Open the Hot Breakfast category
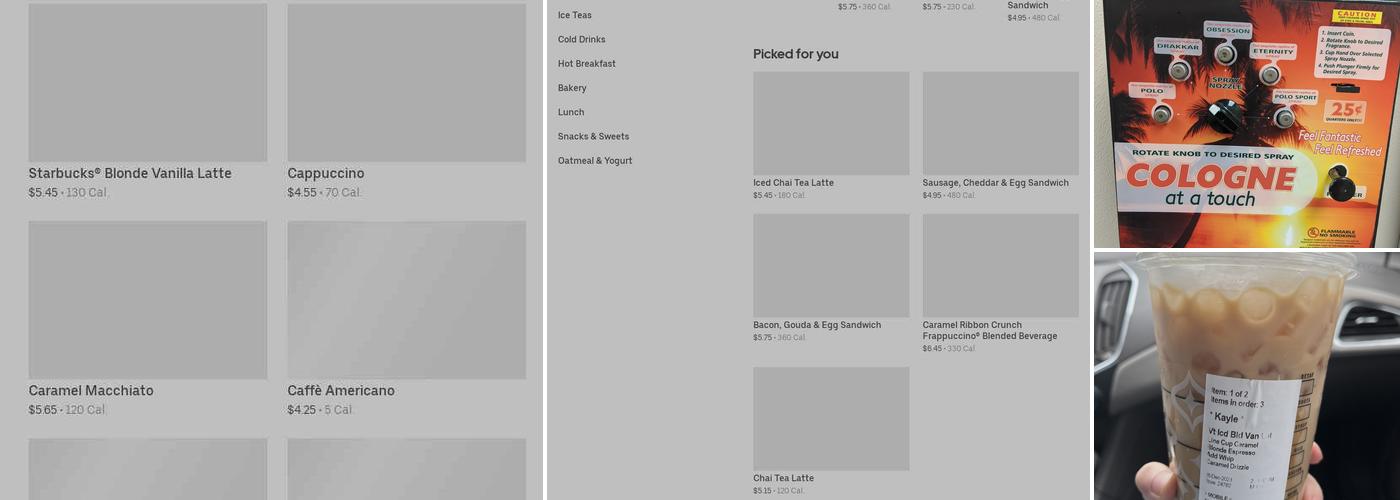This screenshot has width=1400, height=500. coord(587,63)
